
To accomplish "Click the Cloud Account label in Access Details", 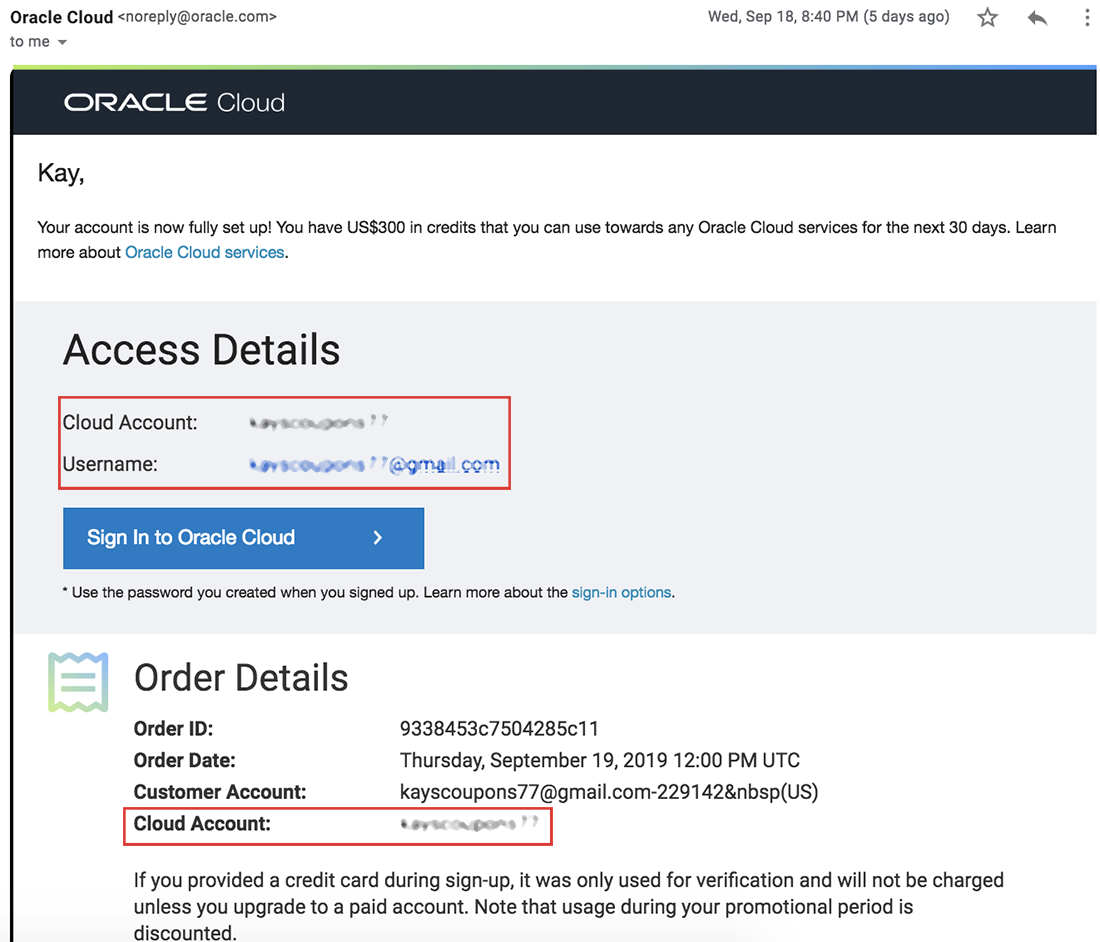I will [x=130, y=422].
